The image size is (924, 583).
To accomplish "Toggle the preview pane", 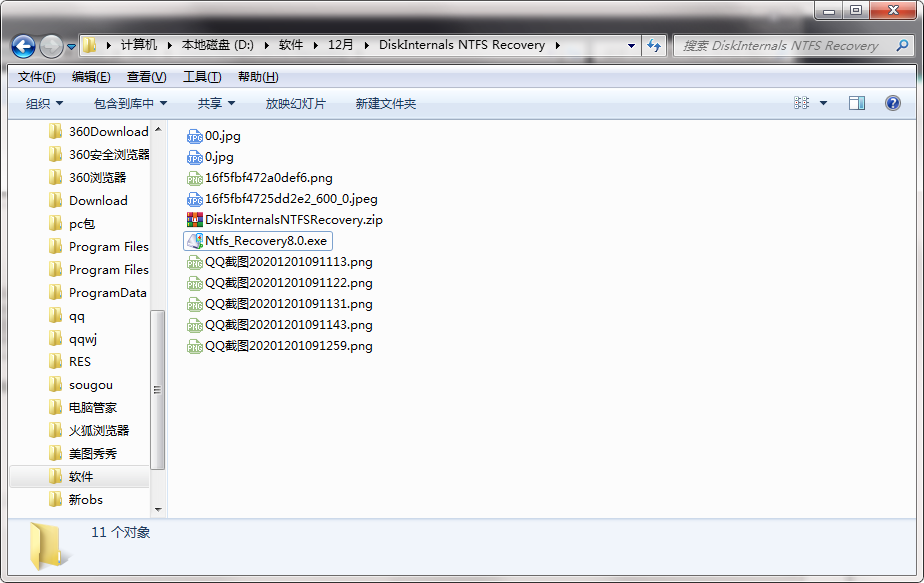I will 857,103.
